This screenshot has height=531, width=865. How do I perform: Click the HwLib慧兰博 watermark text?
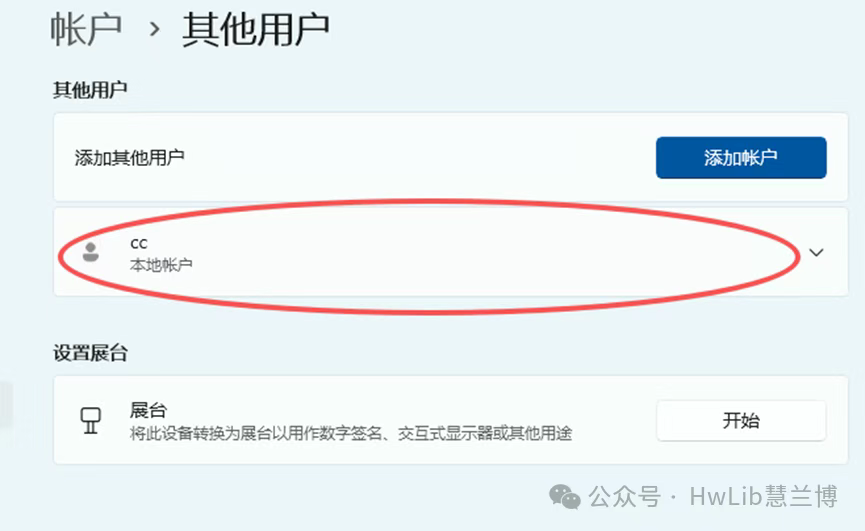763,496
